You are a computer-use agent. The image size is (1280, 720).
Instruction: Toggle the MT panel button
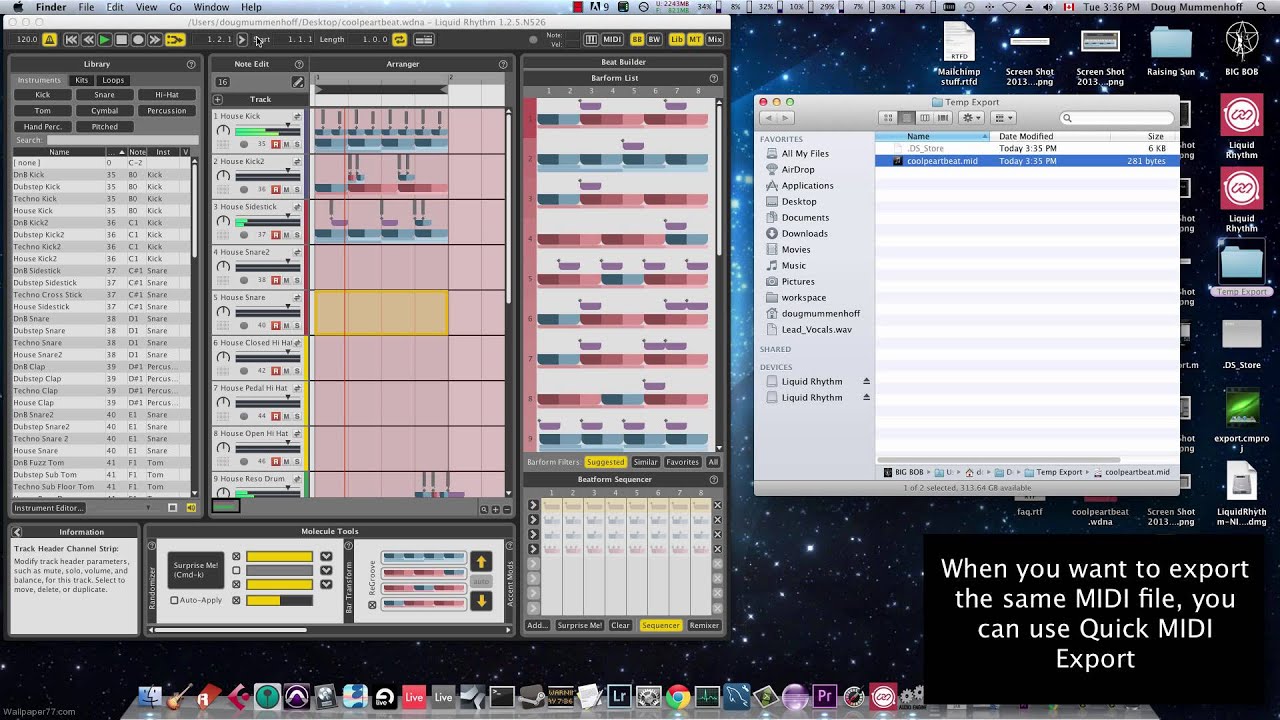pos(695,40)
